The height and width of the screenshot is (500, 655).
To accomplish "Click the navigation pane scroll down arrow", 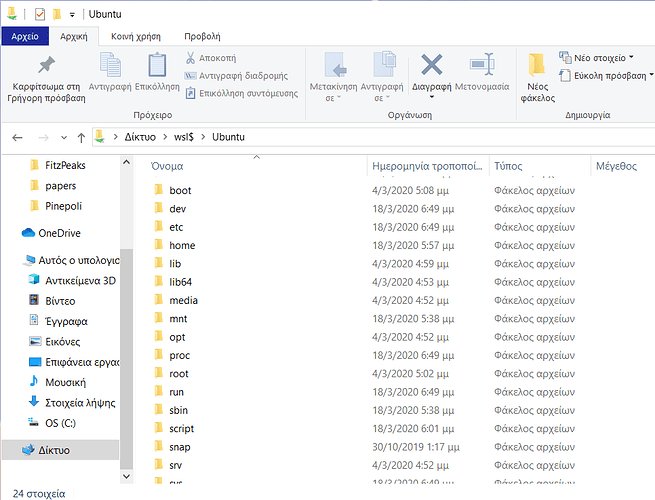I will [x=127, y=476].
